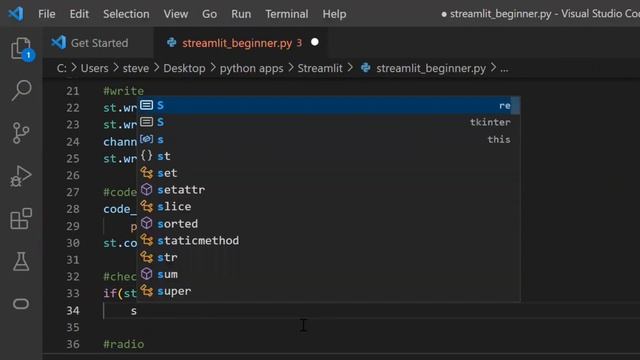
Task: Click the class icon beside staticmethod
Action: (x=147, y=240)
